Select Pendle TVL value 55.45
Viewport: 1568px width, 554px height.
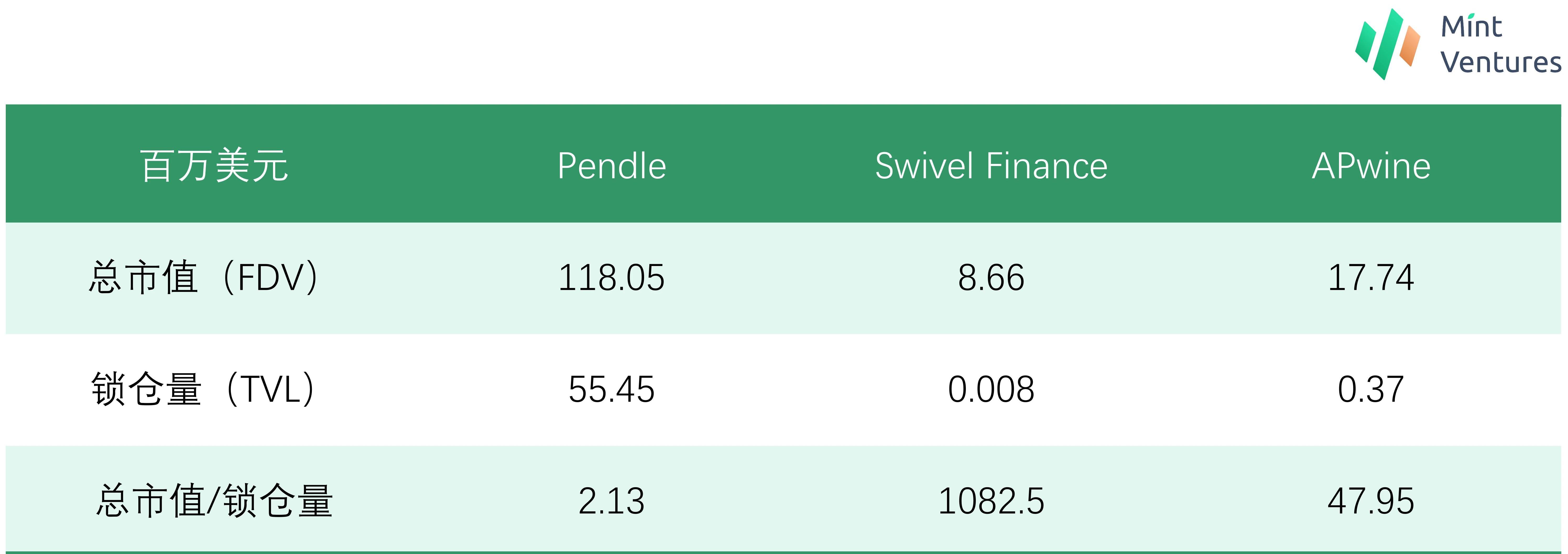tap(612, 390)
